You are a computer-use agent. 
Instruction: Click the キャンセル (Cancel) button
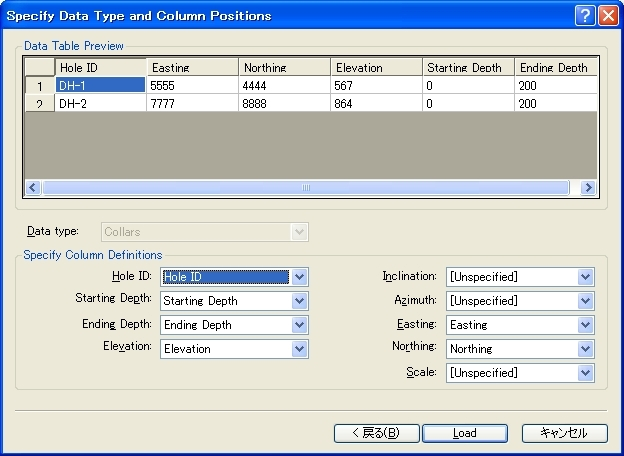(564, 433)
